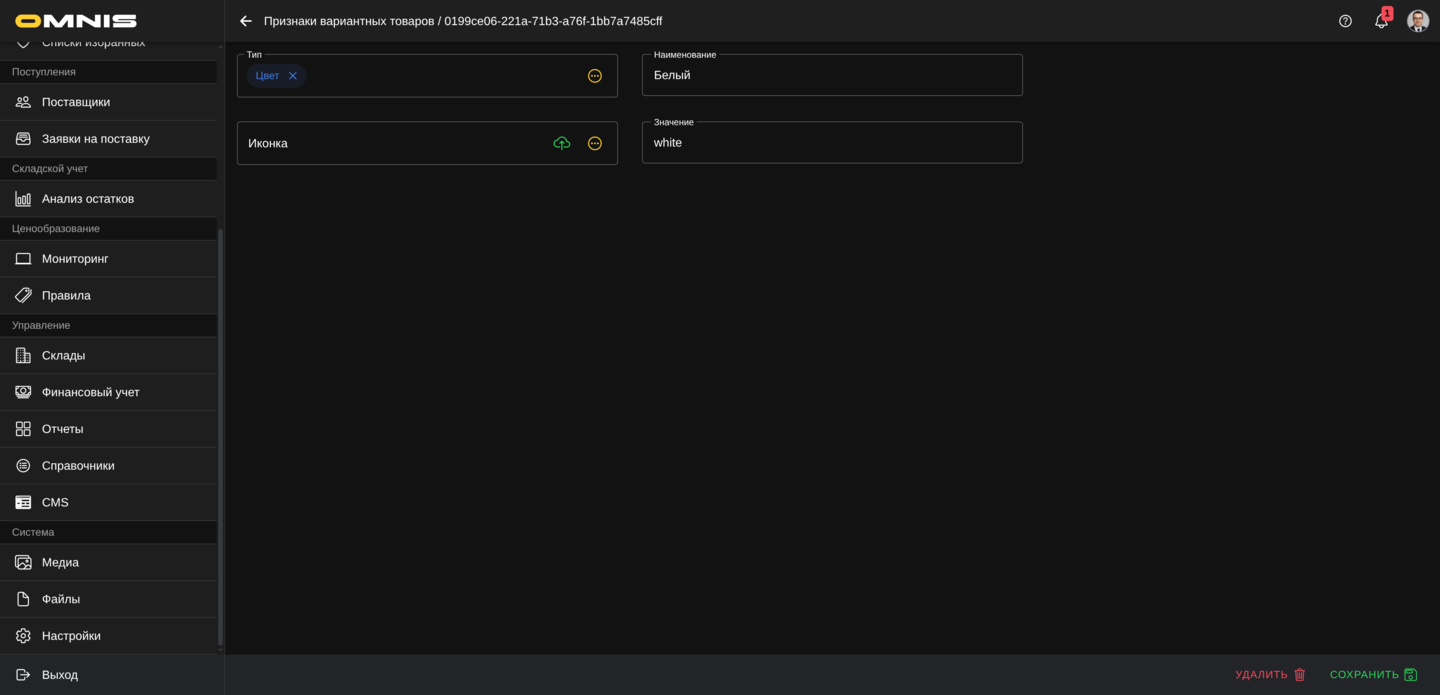Click the Настройки gear icon

[x=23, y=636]
